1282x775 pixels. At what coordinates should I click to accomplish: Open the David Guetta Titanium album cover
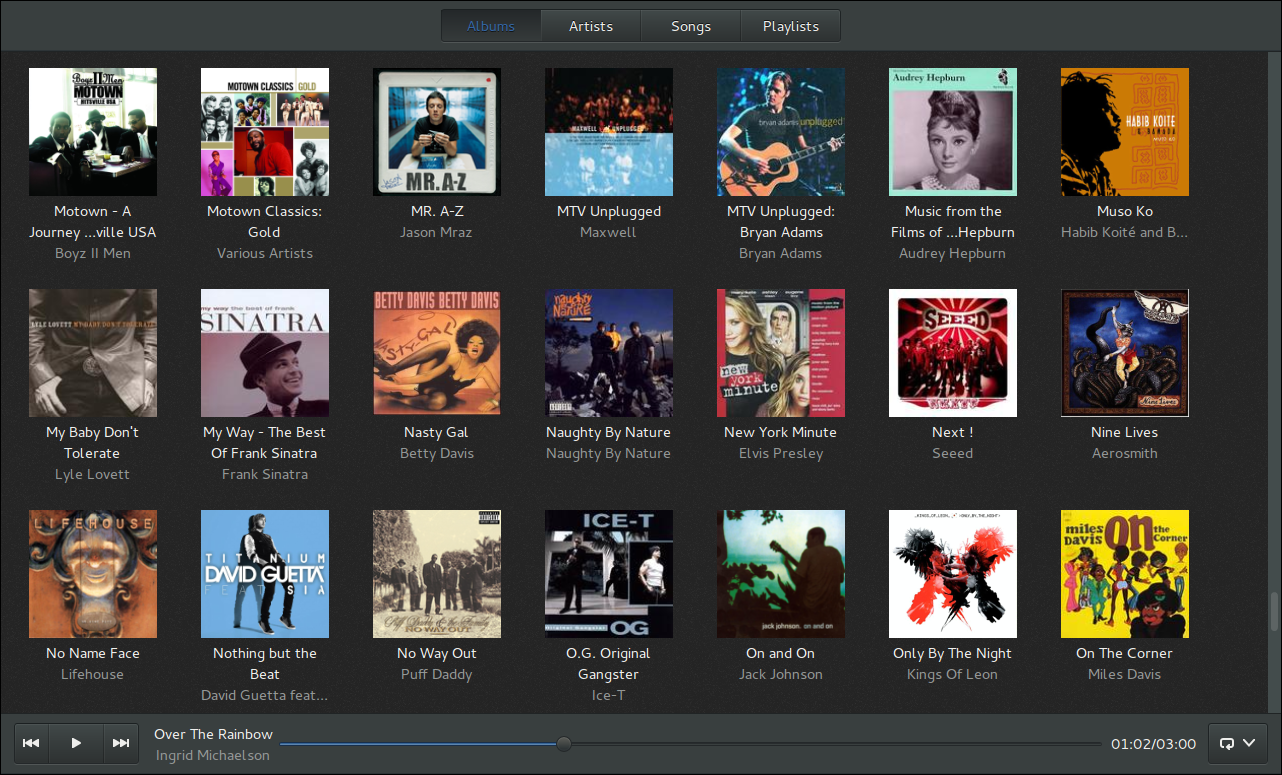pyautogui.click(x=265, y=574)
